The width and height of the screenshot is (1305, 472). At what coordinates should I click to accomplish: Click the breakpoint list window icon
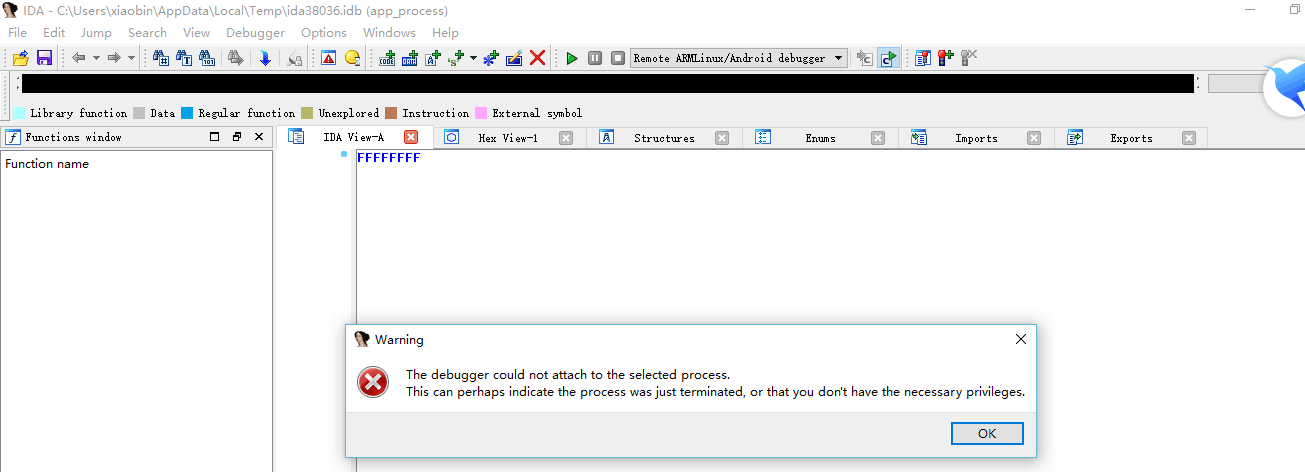click(x=922, y=58)
